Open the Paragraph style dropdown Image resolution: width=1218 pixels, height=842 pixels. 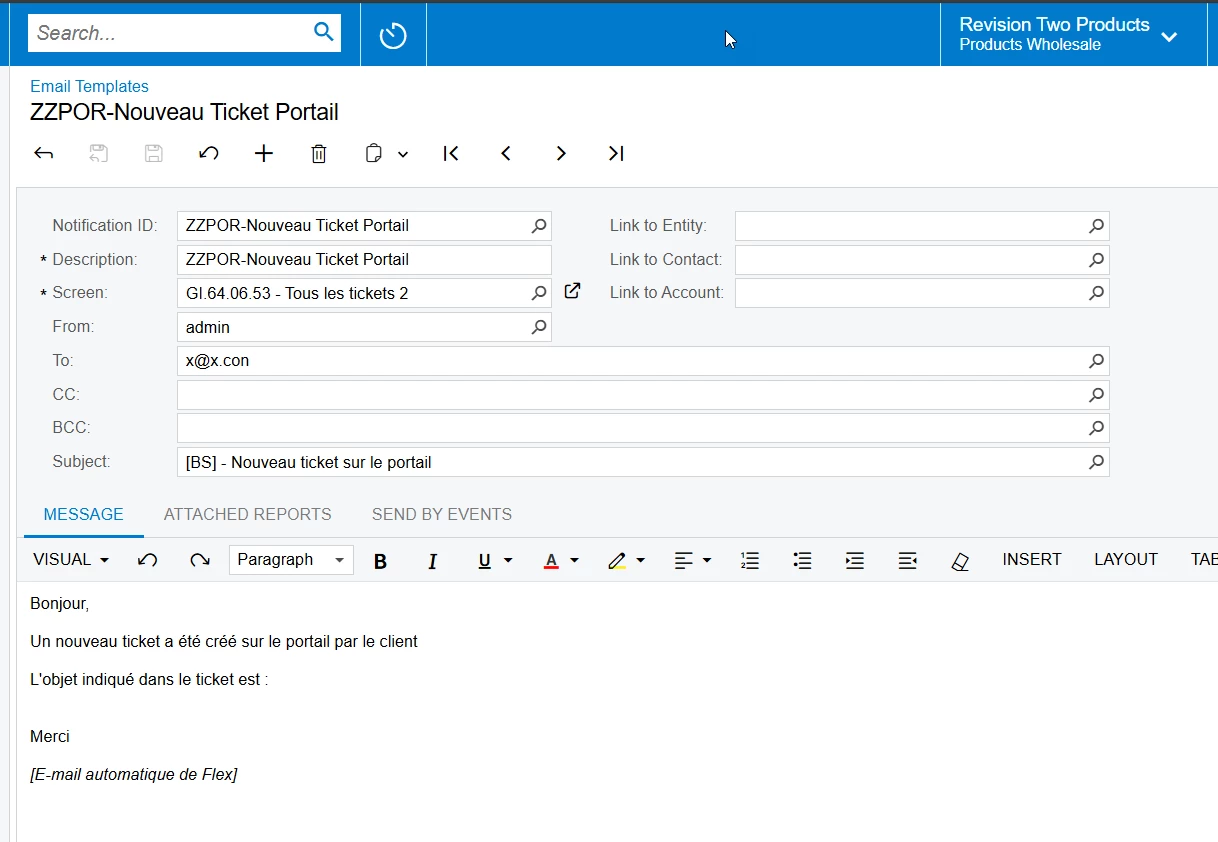pyautogui.click(x=291, y=560)
